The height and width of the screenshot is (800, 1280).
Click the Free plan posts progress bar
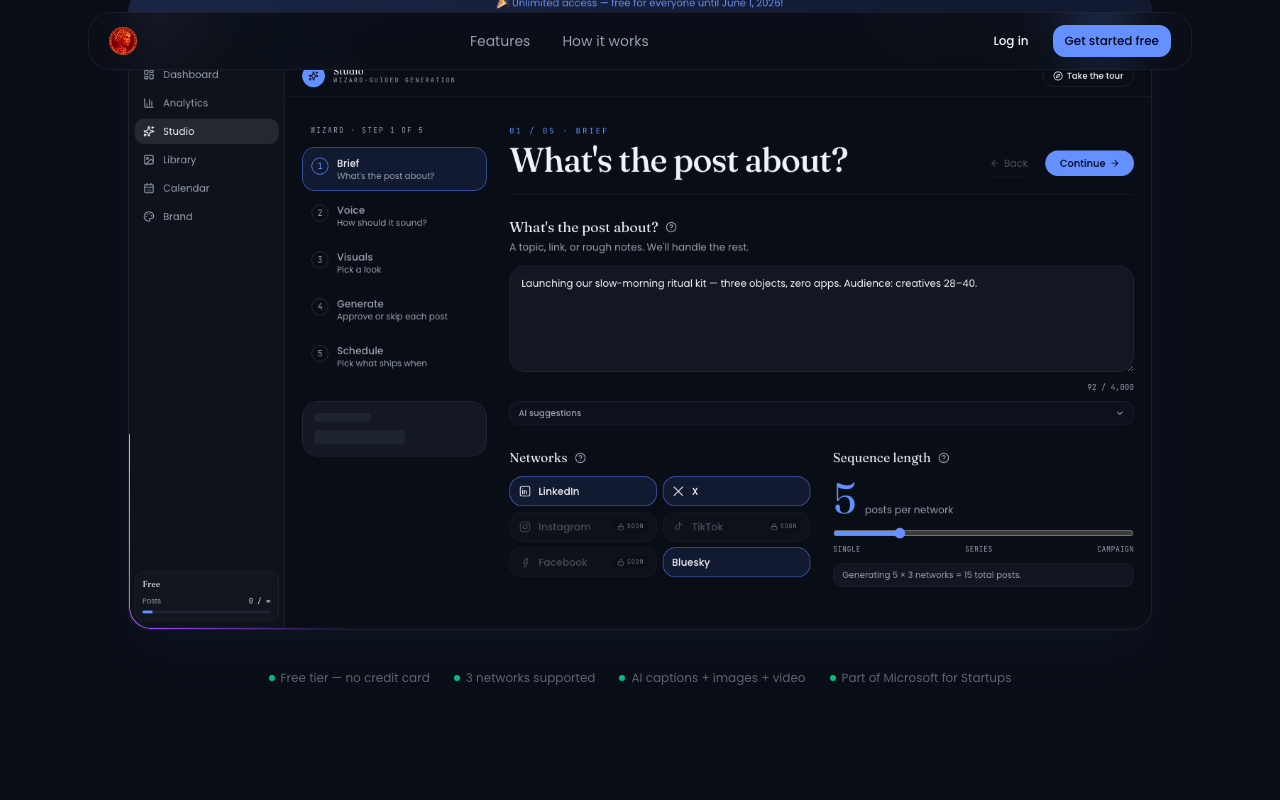206,612
